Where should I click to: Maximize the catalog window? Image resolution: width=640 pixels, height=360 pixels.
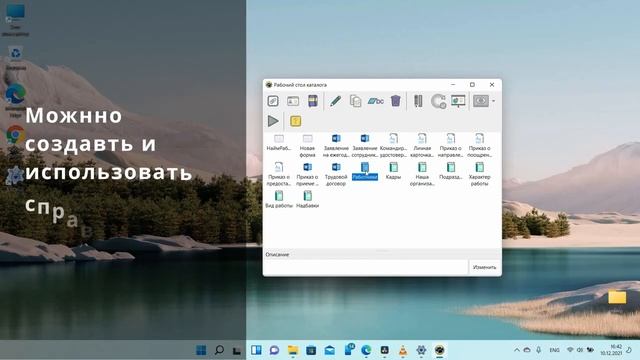tap(472, 84)
